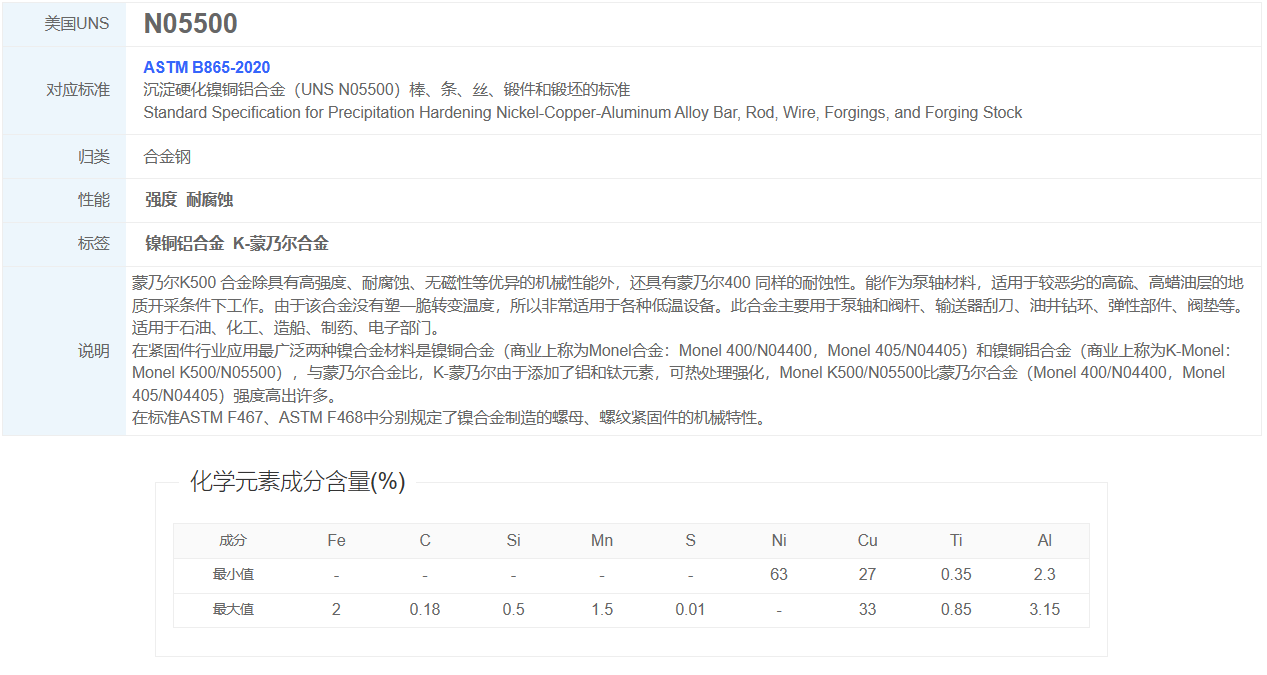This screenshot has height=675, width=1267.
Task: Open the 镍铜铝合金 tag
Action: (184, 244)
